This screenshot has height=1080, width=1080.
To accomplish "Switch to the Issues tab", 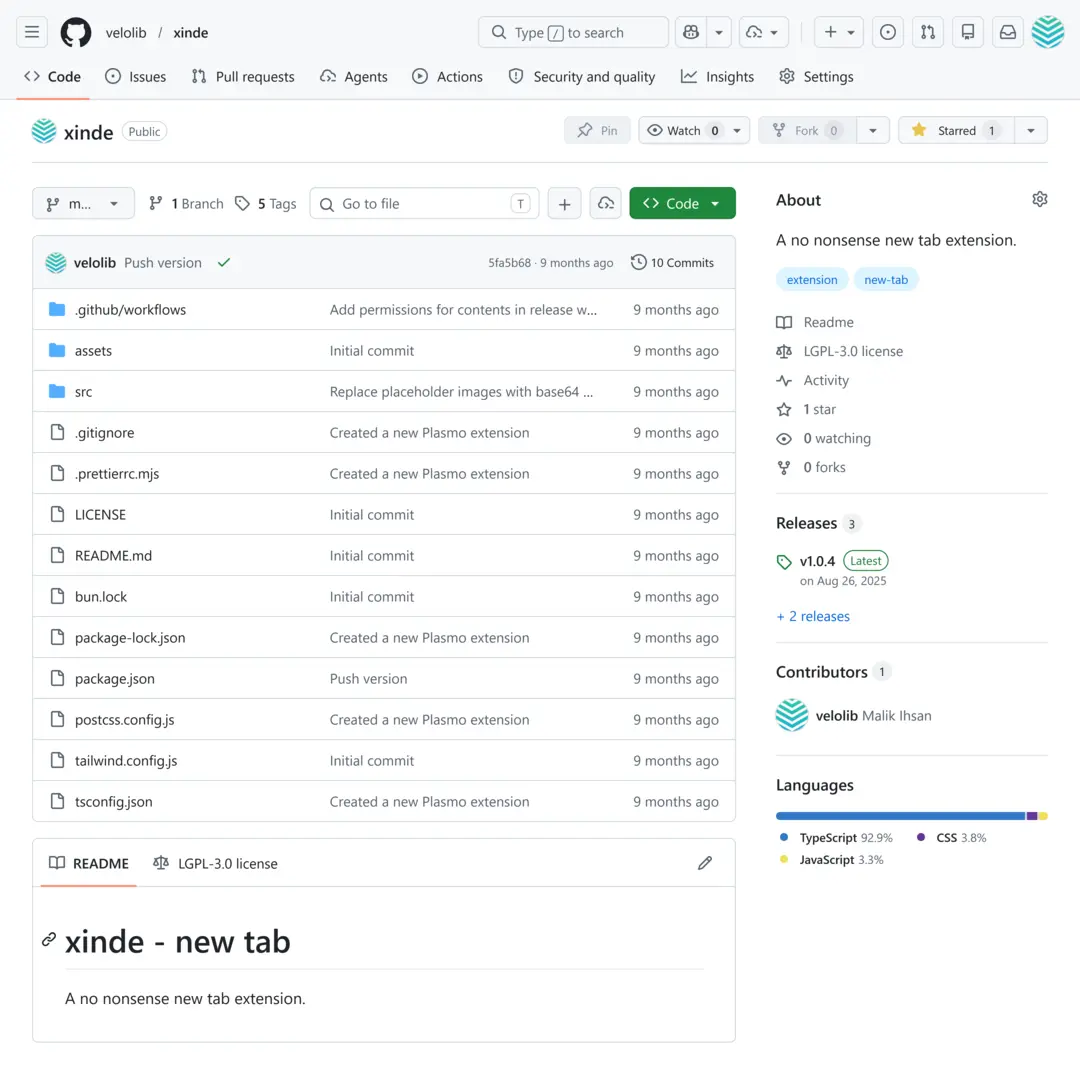I will click(x=136, y=76).
